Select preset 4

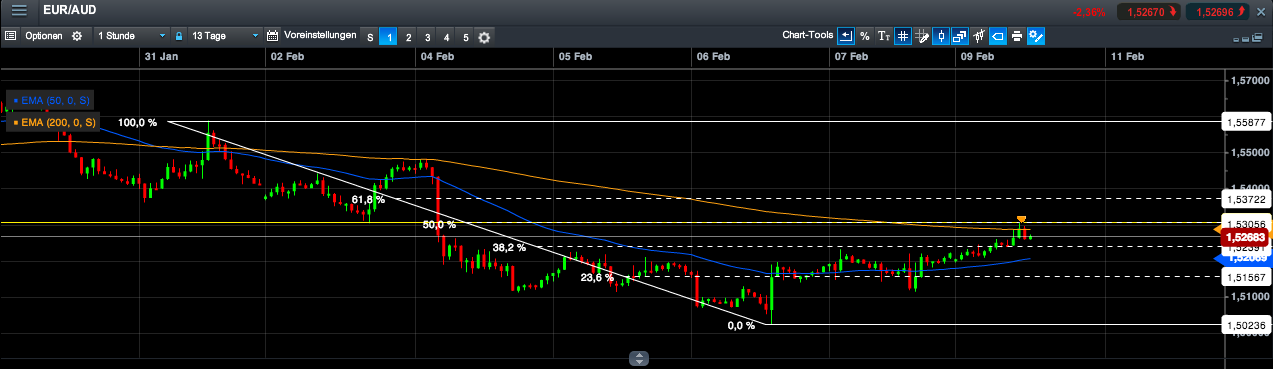click(x=446, y=37)
